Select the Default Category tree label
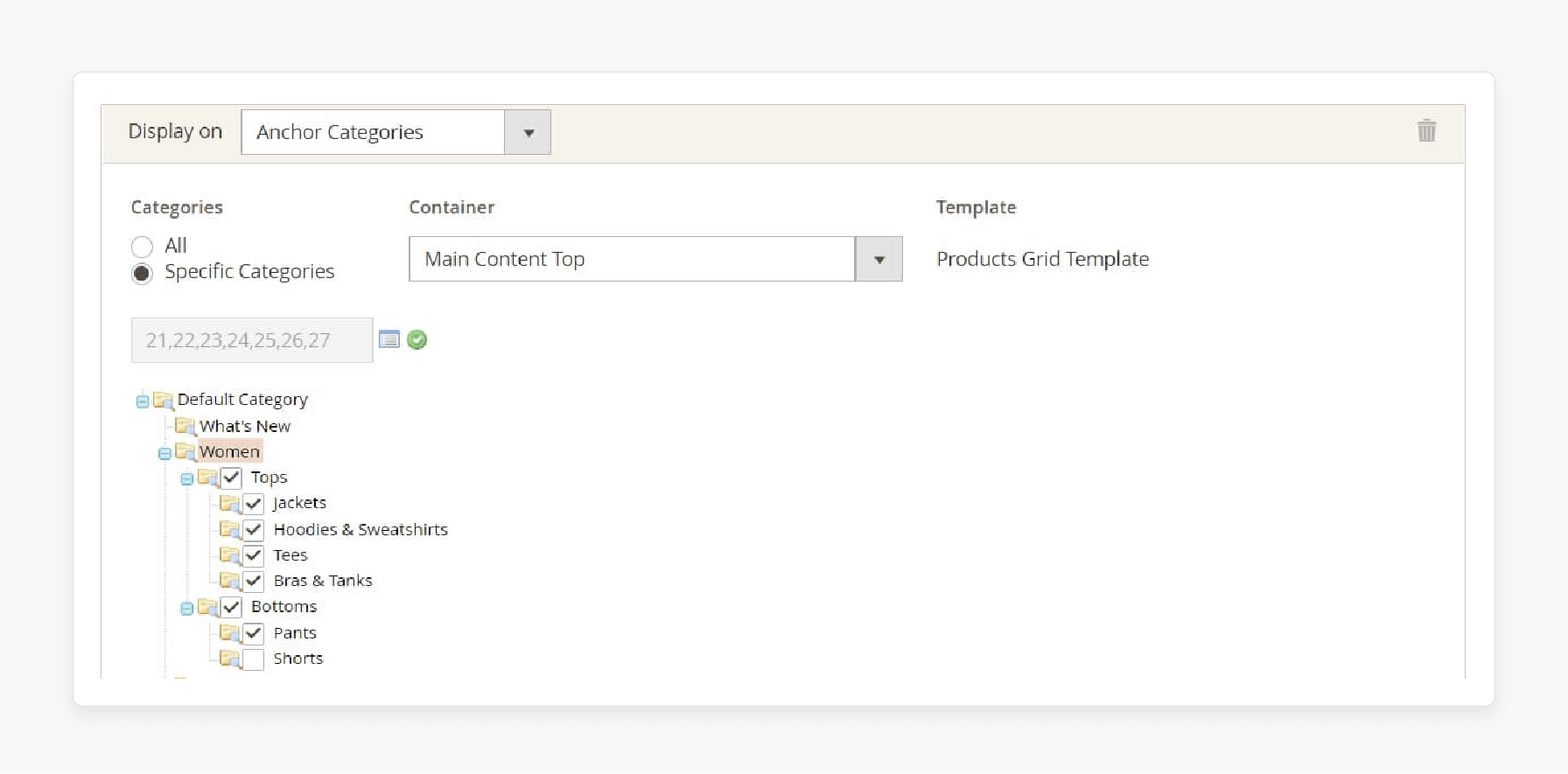Viewport: 1568px width, 774px height. 242,400
